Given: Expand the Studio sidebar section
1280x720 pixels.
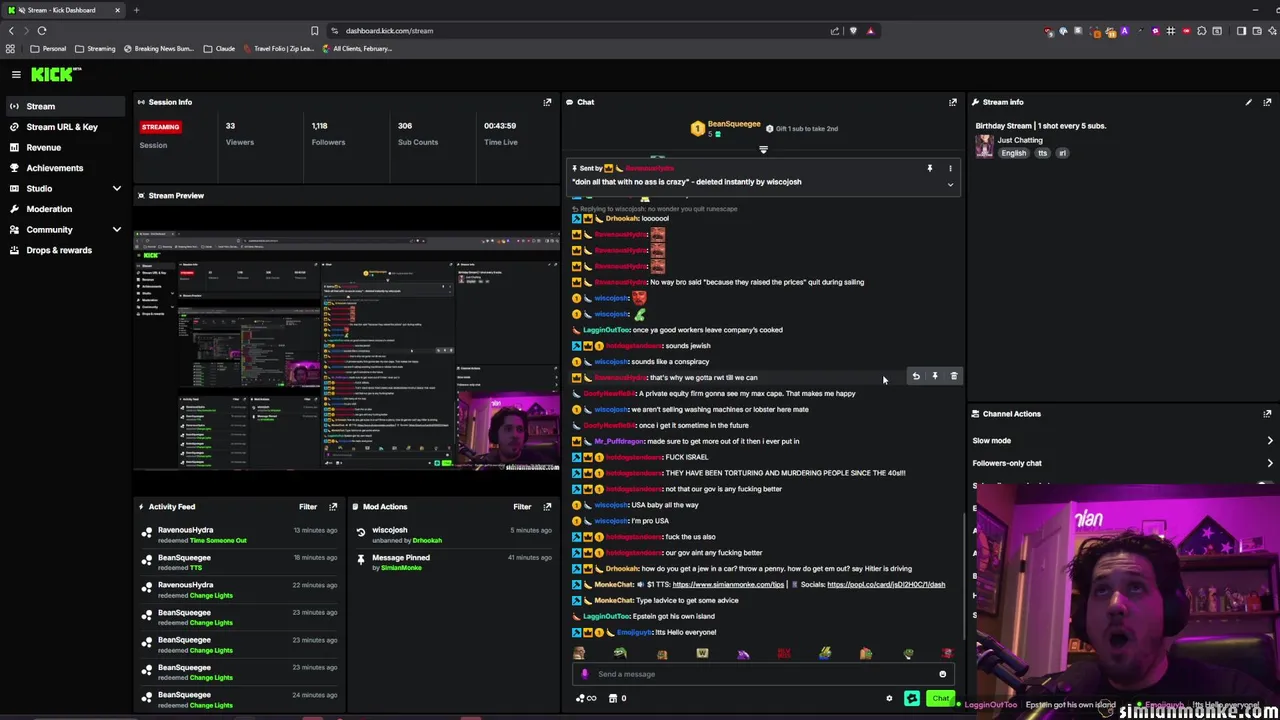Looking at the screenshot, I should (116, 189).
